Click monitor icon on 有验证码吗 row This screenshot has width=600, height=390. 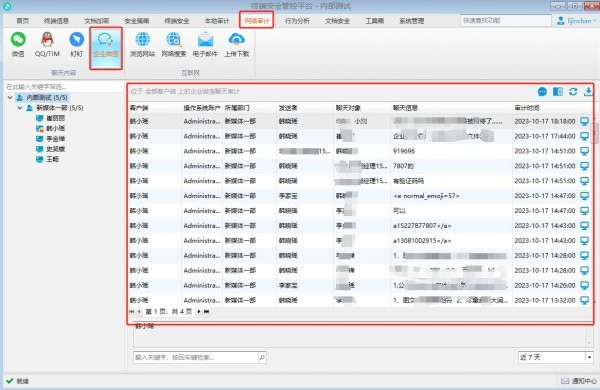[x=584, y=181]
